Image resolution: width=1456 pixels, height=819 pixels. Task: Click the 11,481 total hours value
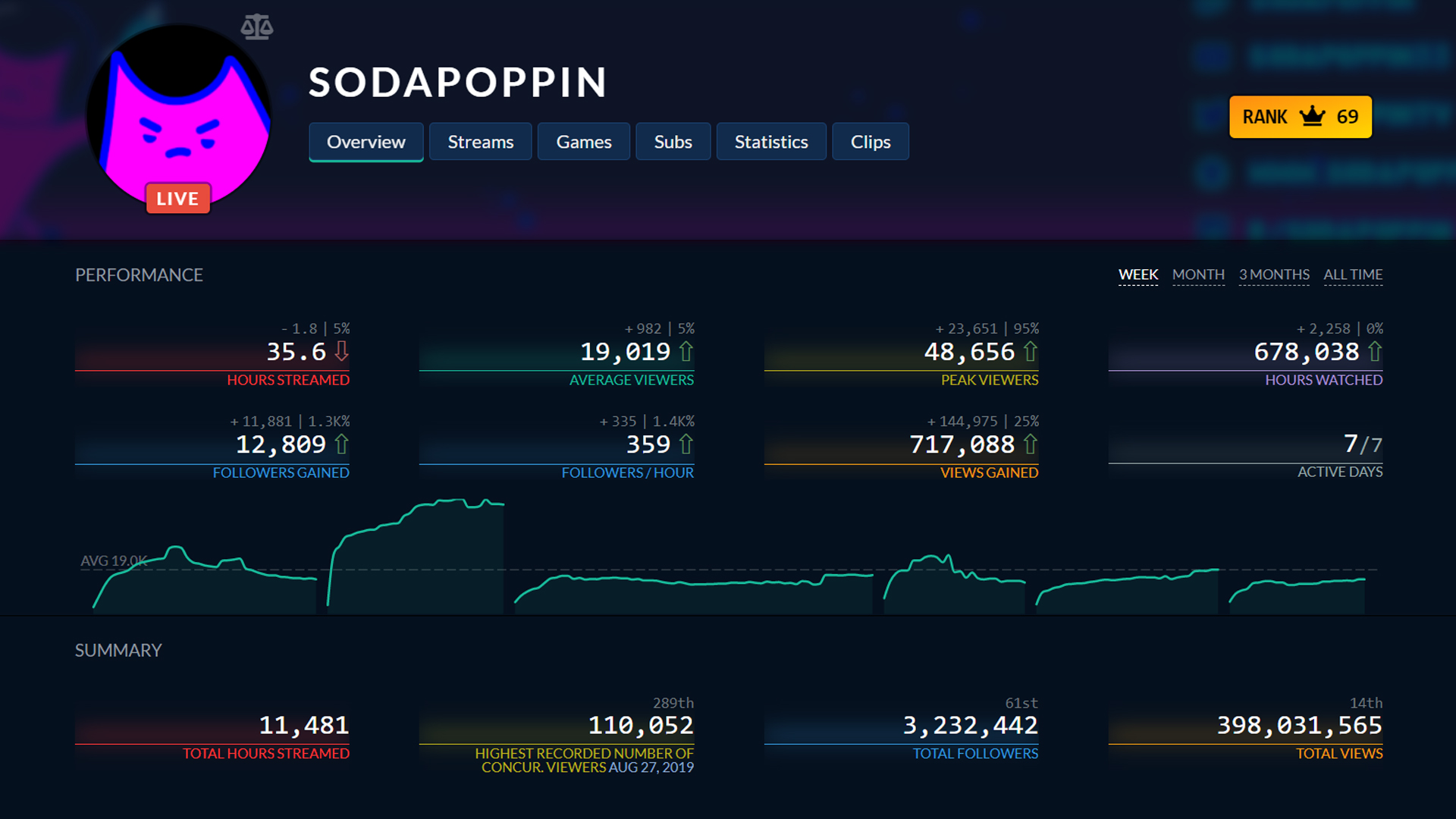tap(304, 725)
